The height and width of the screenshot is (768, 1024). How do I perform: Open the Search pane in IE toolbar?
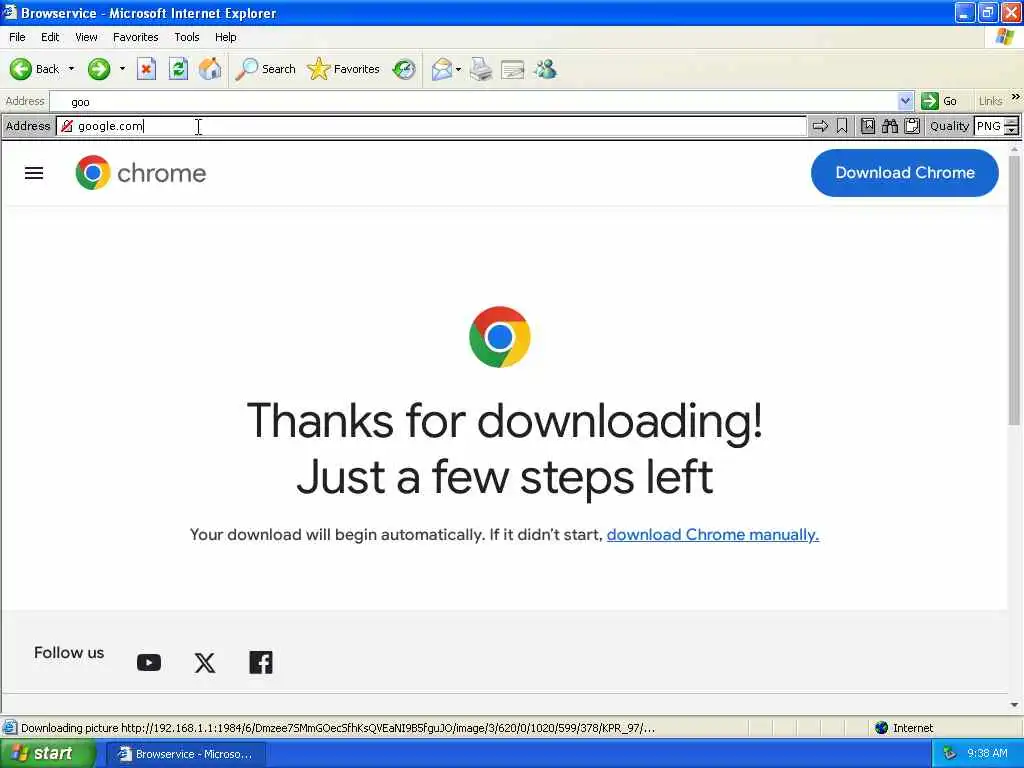click(x=265, y=69)
